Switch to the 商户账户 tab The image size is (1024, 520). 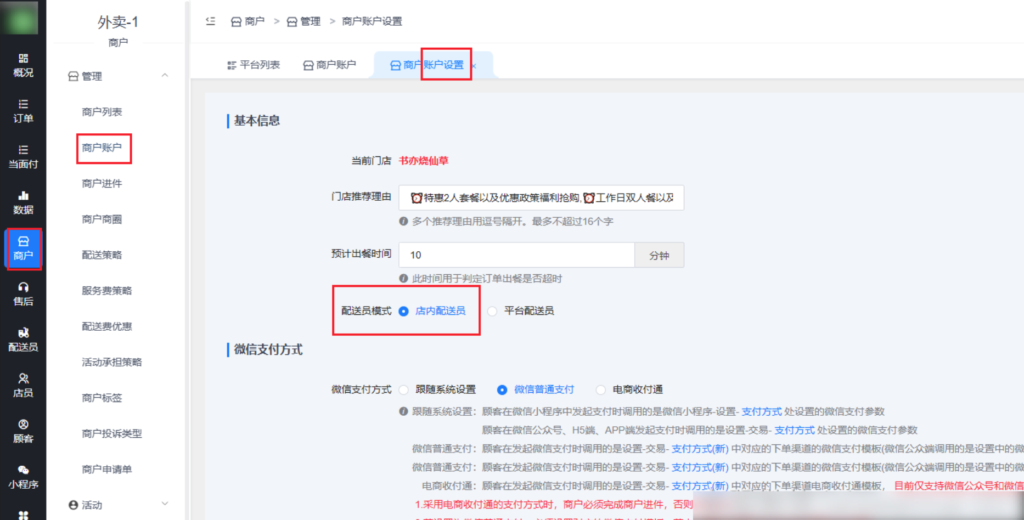[x=329, y=65]
